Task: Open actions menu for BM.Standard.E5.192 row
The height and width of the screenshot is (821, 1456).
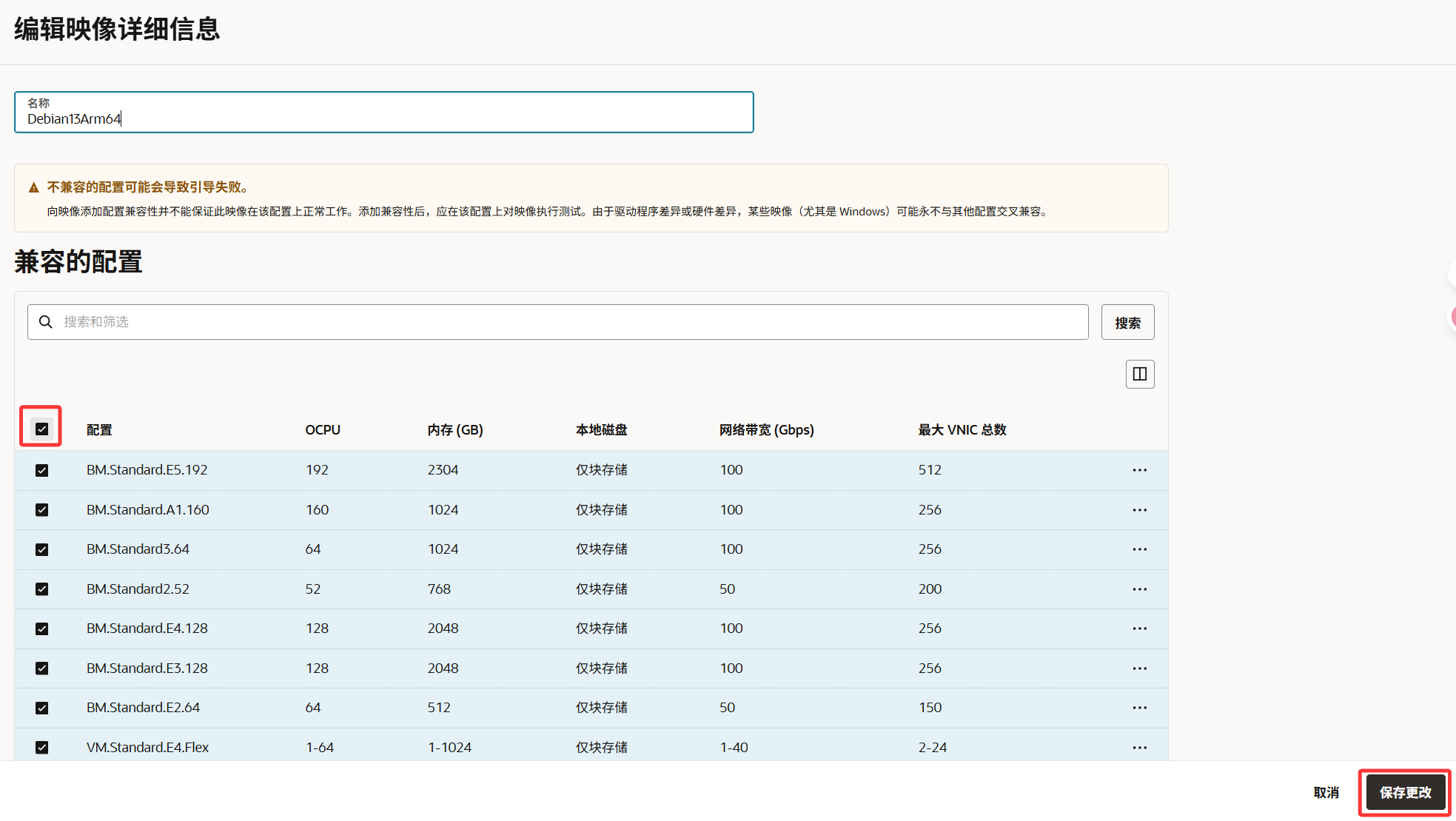Action: (x=1139, y=470)
